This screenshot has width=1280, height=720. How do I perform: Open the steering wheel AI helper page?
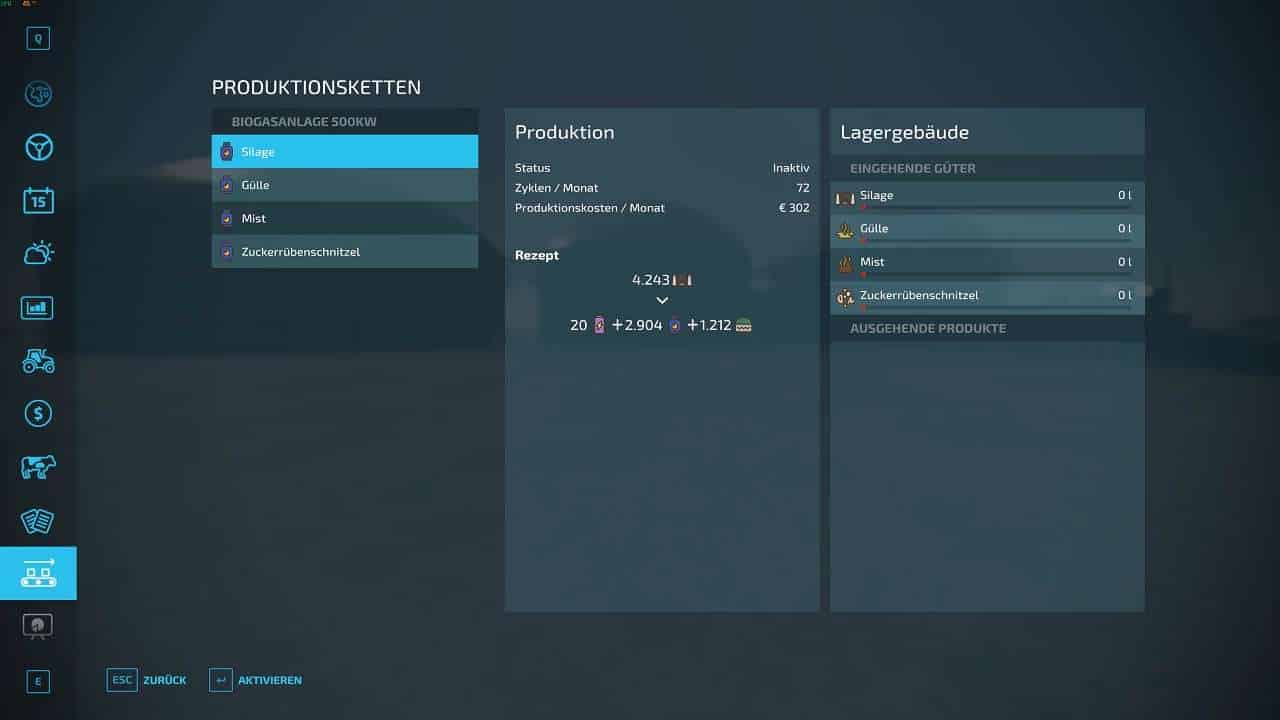(38, 148)
